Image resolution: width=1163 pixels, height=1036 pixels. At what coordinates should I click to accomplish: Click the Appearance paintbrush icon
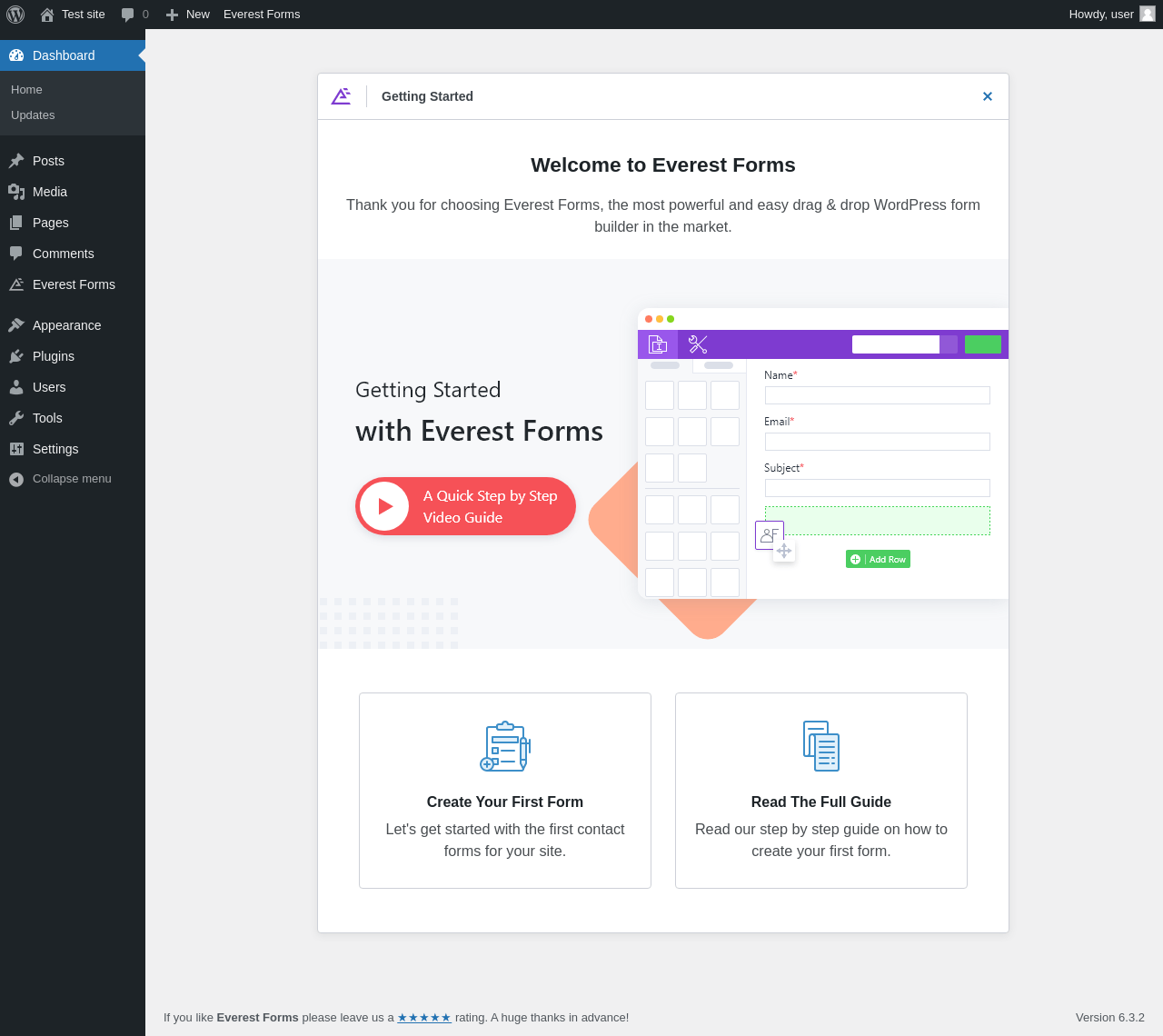click(16, 325)
